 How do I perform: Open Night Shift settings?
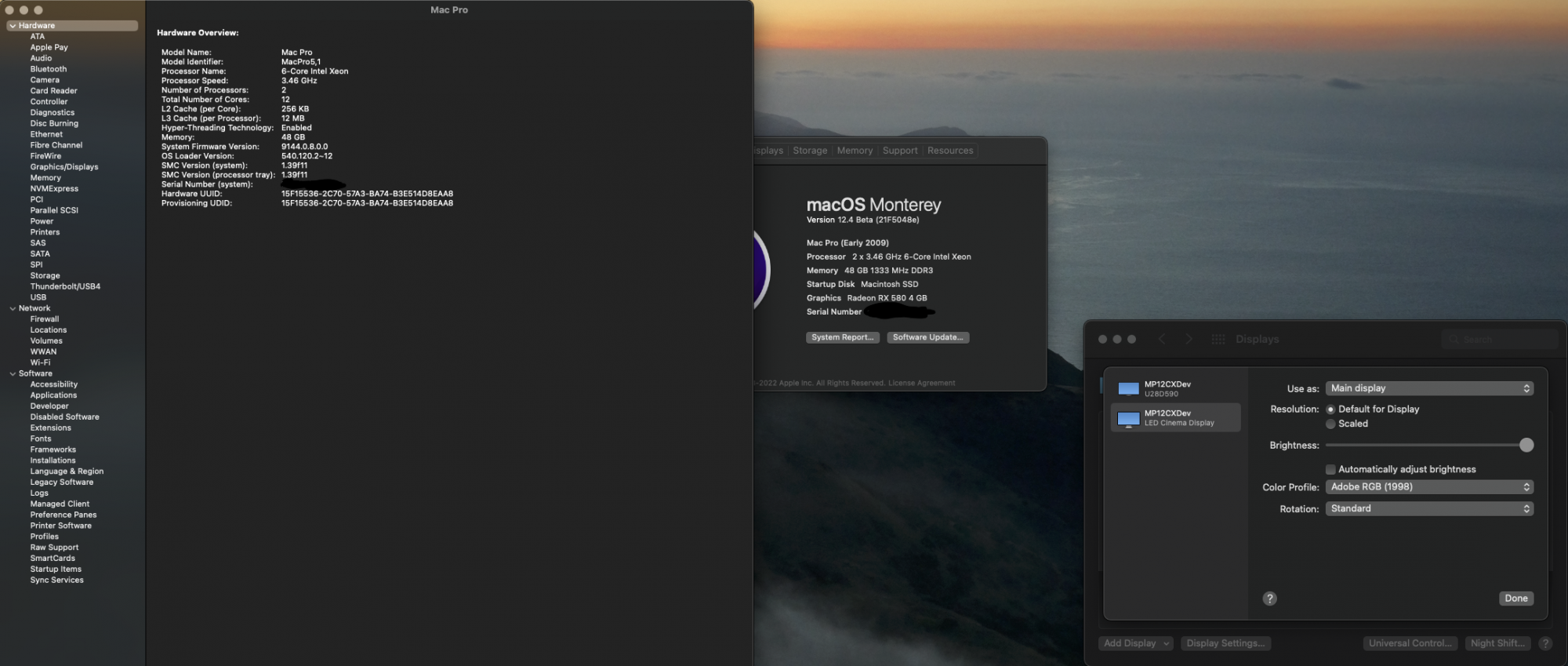pos(1498,643)
